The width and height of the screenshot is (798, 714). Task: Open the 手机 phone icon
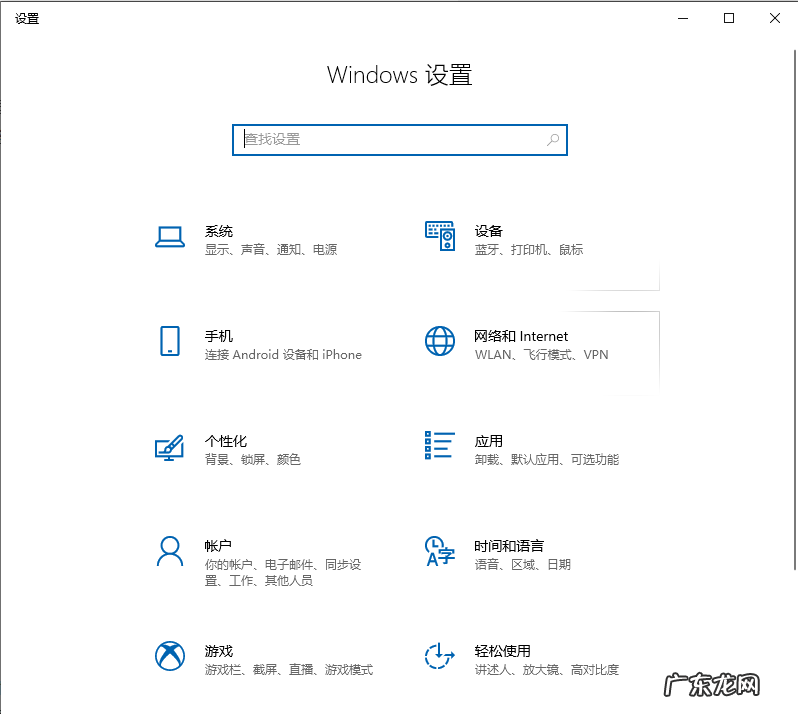(x=169, y=341)
